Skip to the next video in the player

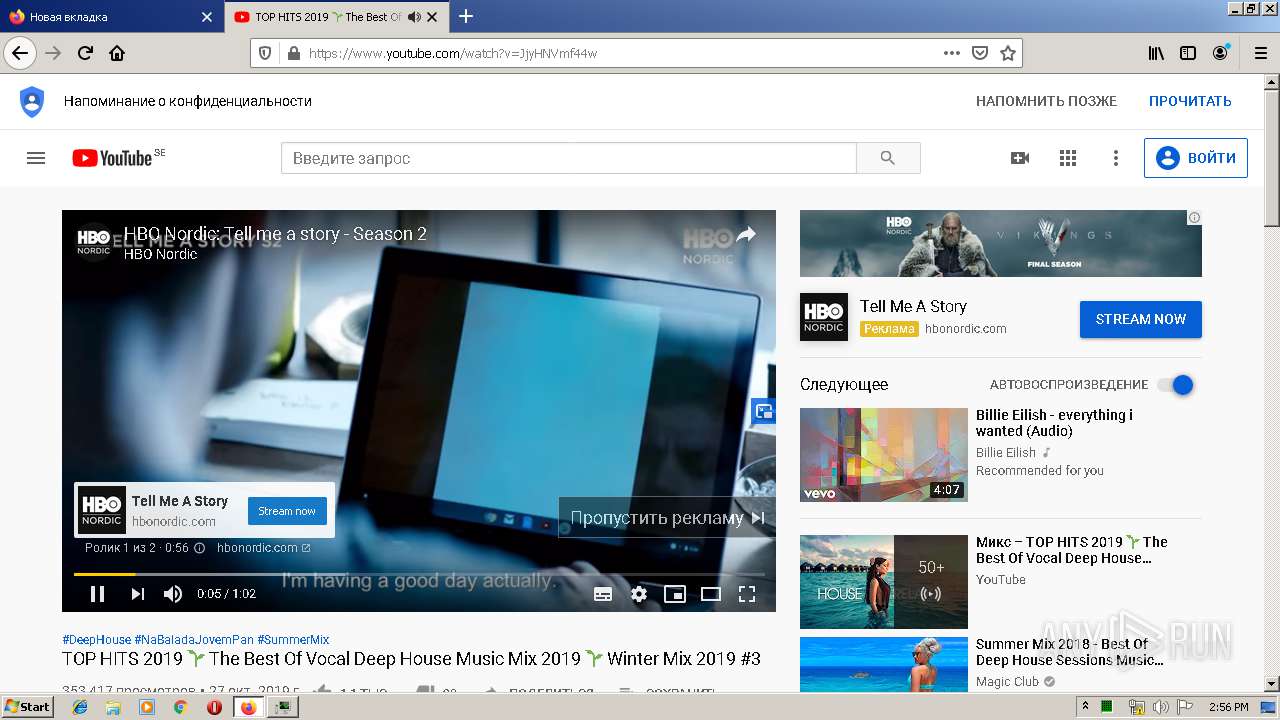tap(138, 594)
